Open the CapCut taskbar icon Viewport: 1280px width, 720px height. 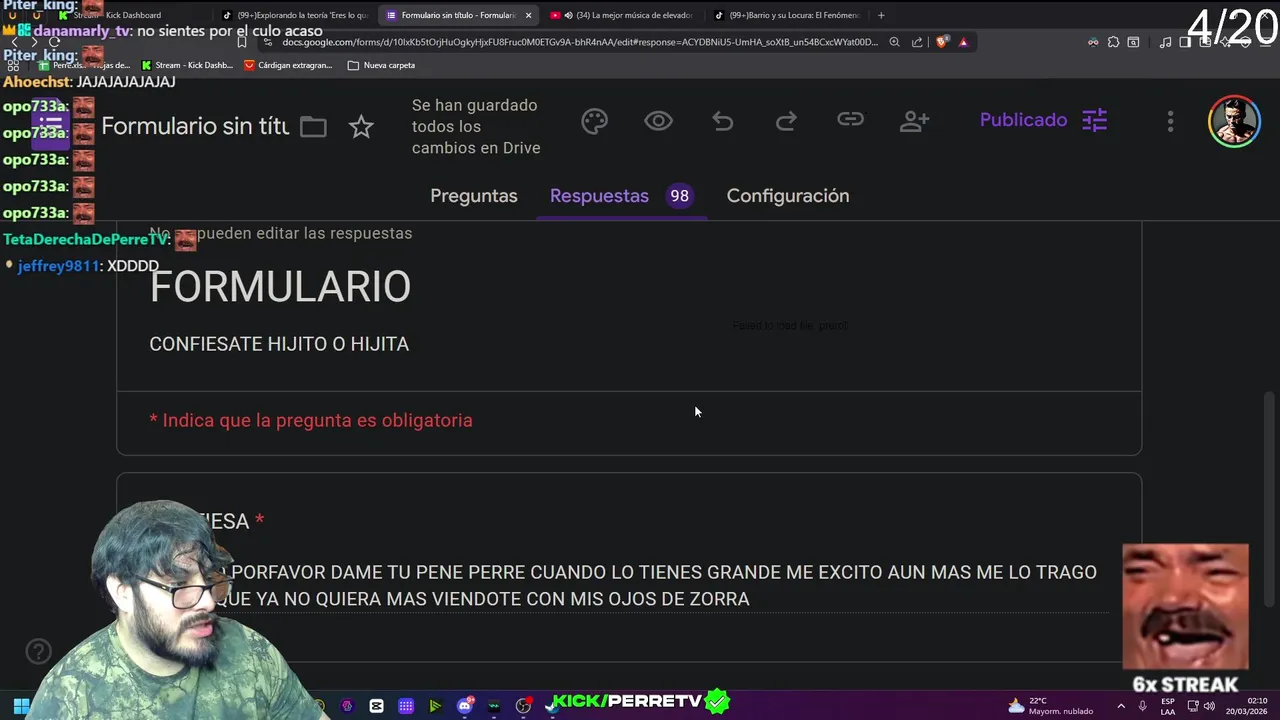(x=376, y=706)
